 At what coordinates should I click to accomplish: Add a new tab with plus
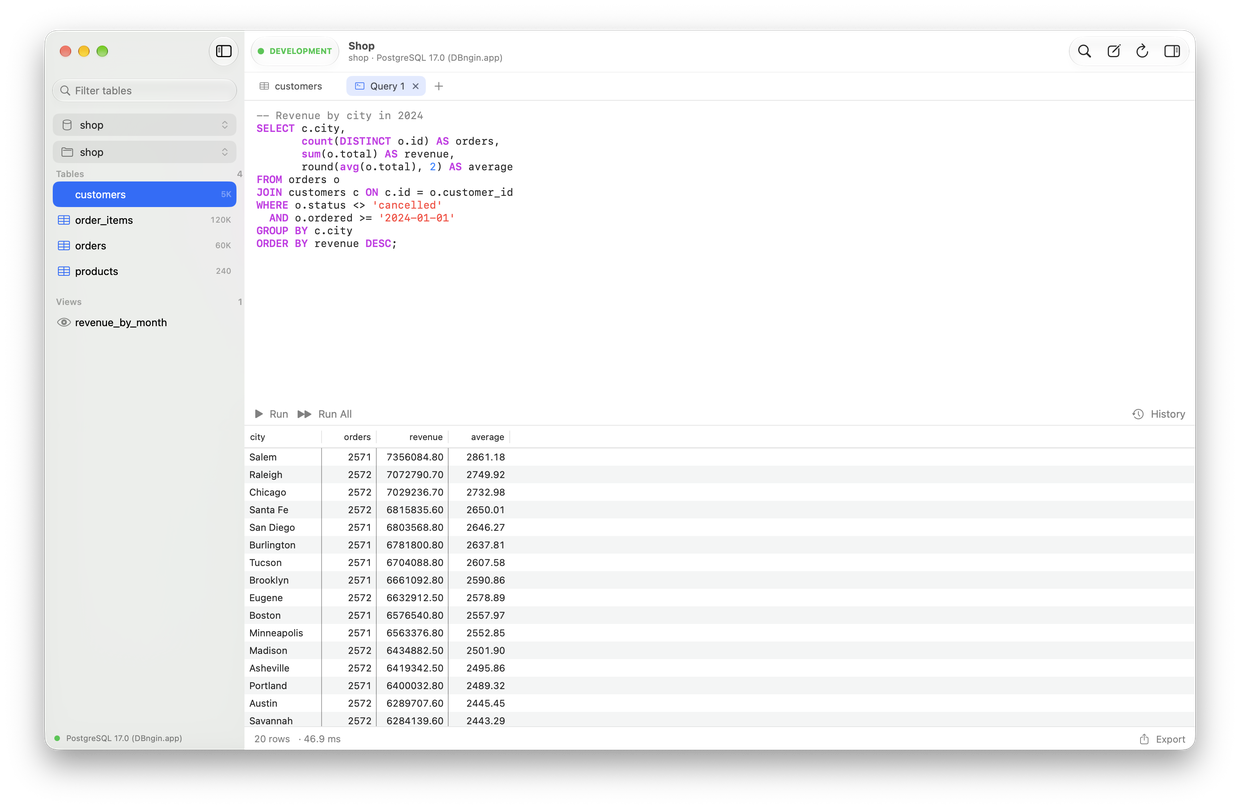438,86
